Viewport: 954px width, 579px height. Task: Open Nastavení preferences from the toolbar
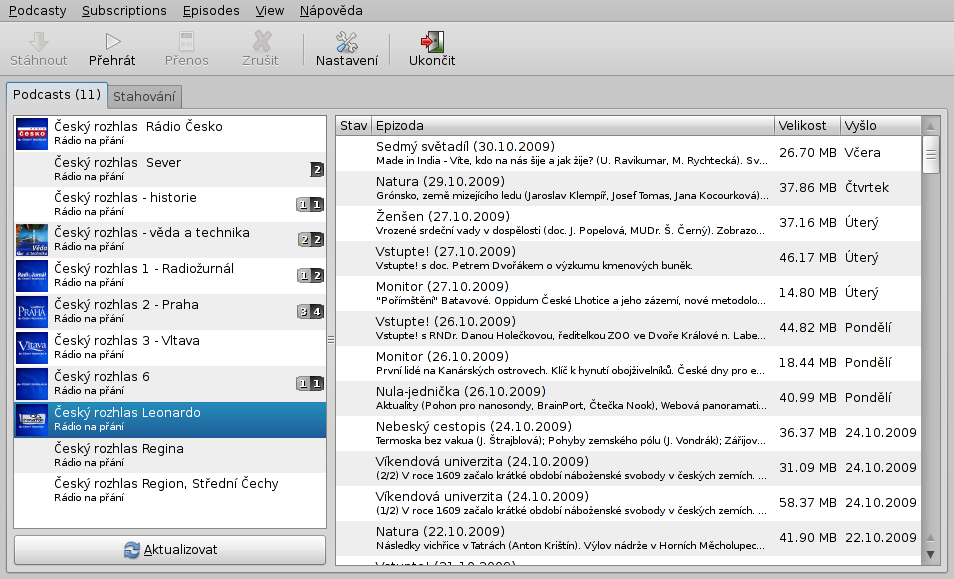[x=347, y=49]
